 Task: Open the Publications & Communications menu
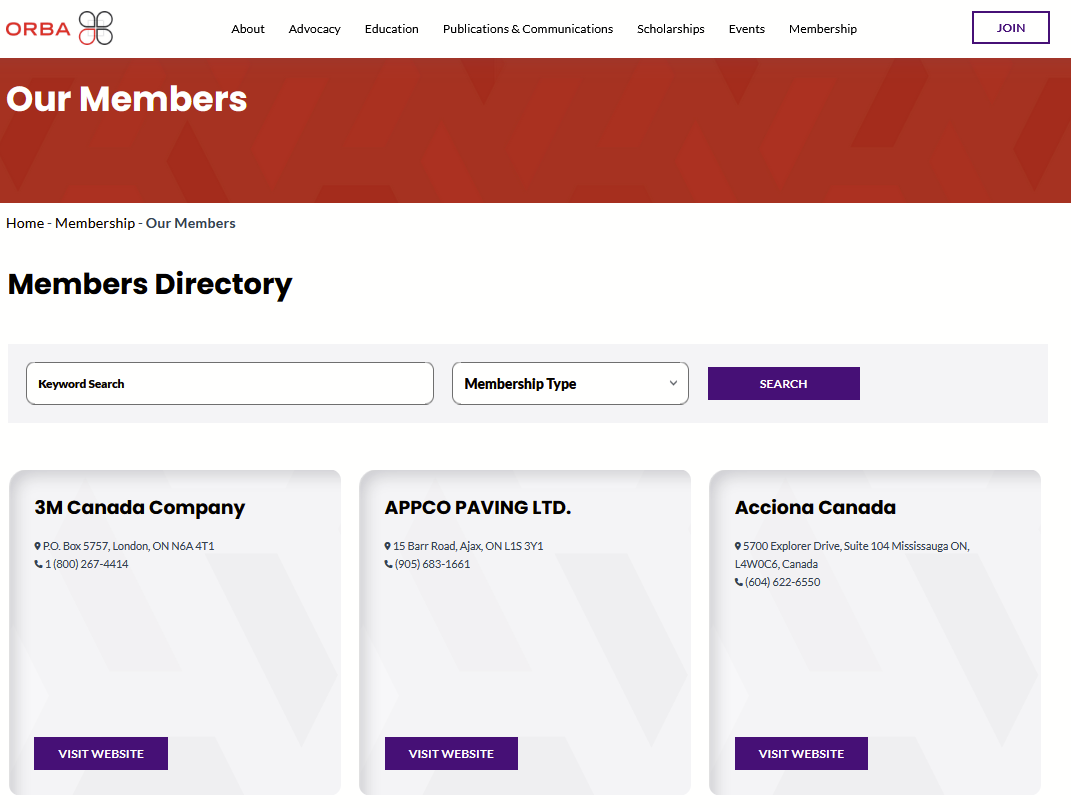tap(527, 29)
